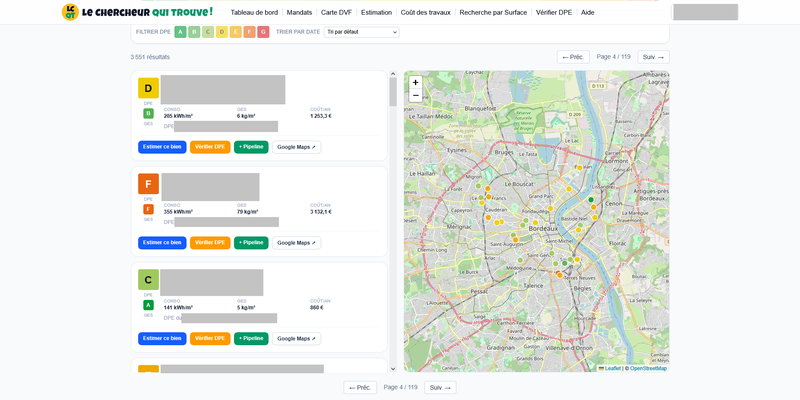
Task: Add the F listing to Pipeline
Action: [x=251, y=243]
